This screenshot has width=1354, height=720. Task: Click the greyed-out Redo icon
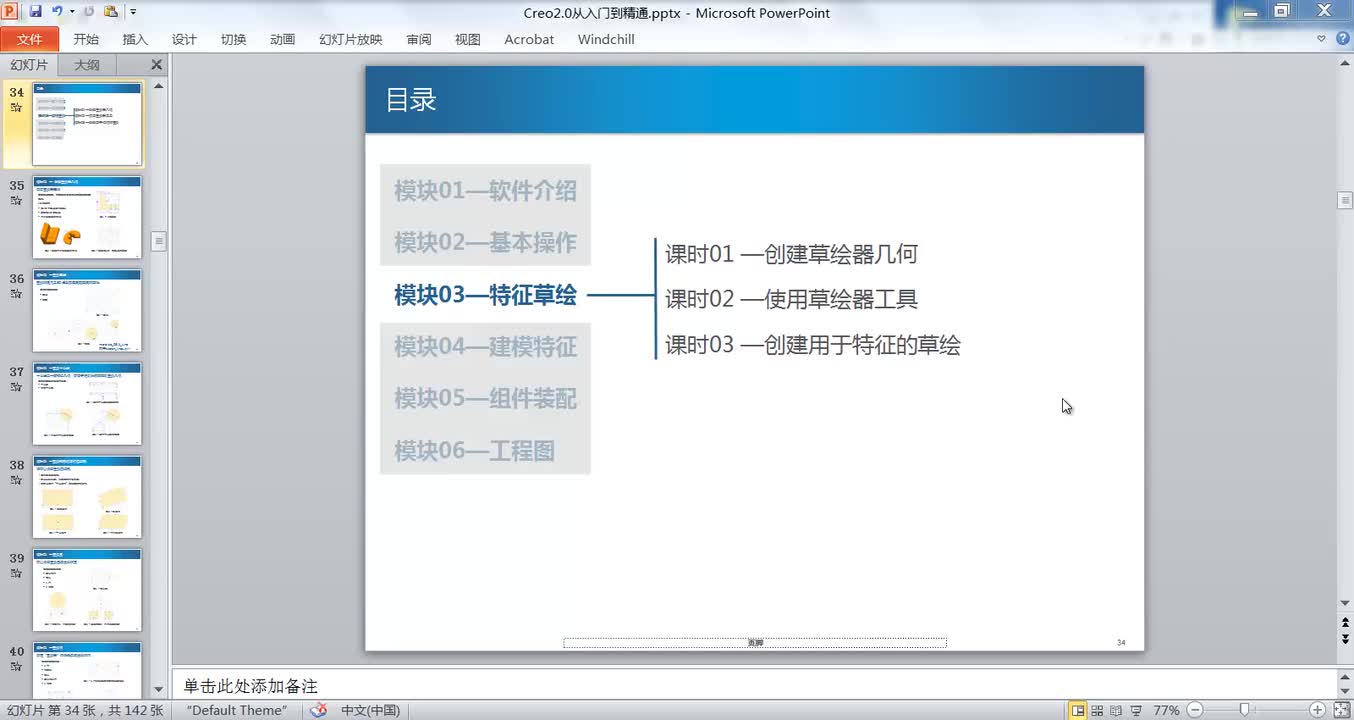[x=87, y=12]
